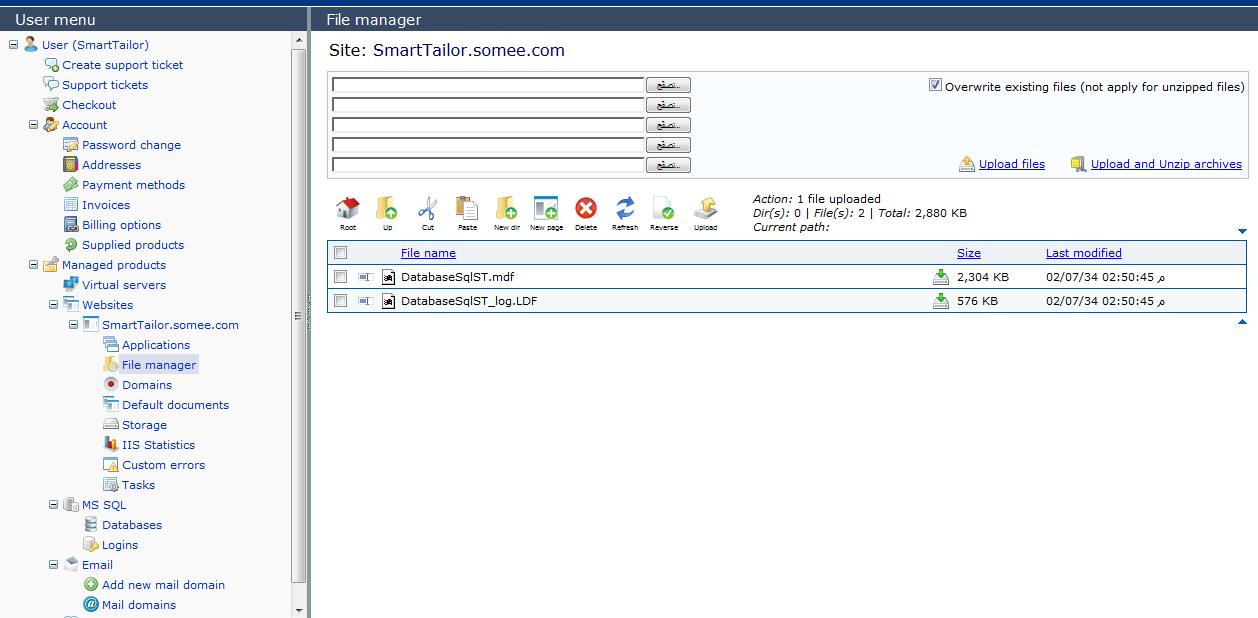Open Databases in the user menu
Image resolution: width=1258 pixels, height=618 pixels.
(x=131, y=525)
